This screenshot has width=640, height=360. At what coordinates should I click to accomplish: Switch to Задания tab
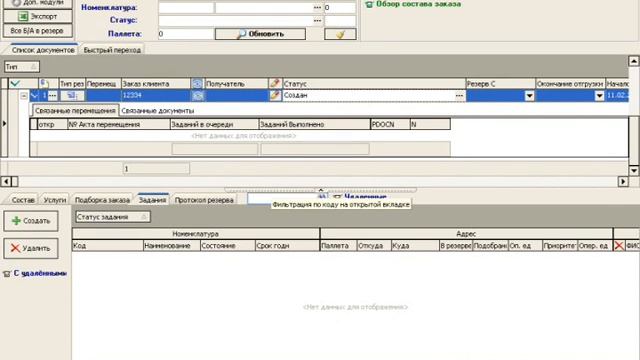[152, 200]
